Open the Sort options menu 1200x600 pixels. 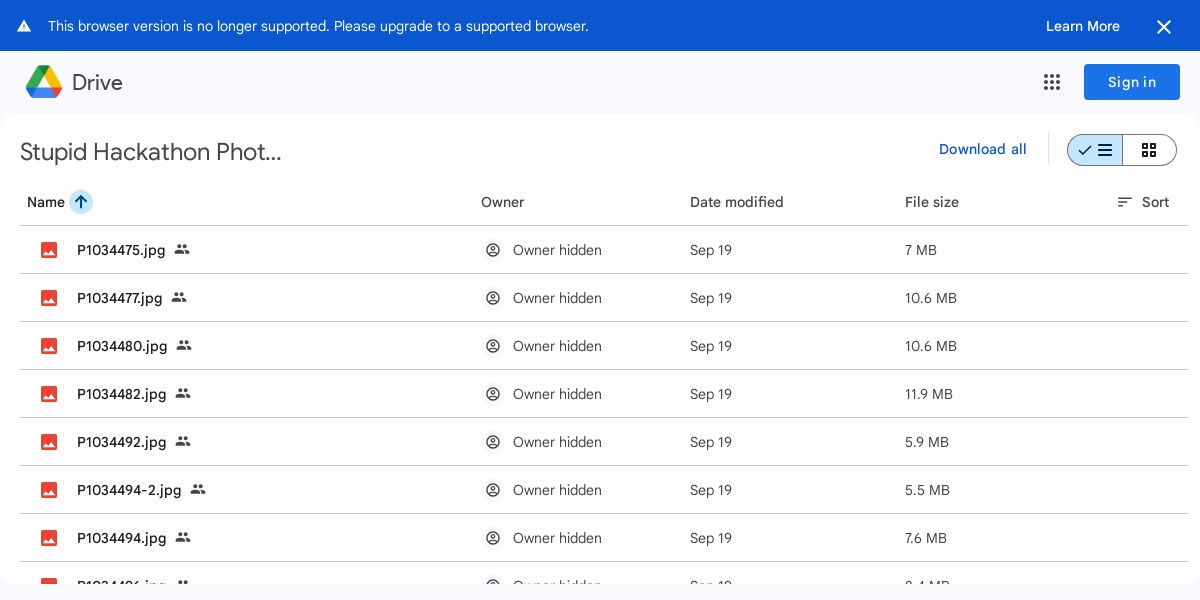1143,202
